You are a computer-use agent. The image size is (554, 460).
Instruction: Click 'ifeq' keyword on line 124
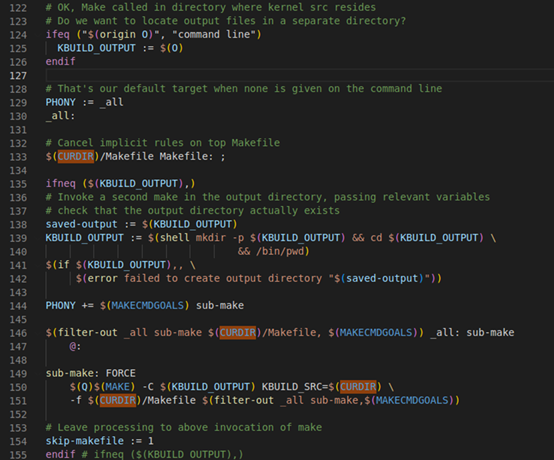tap(58, 34)
